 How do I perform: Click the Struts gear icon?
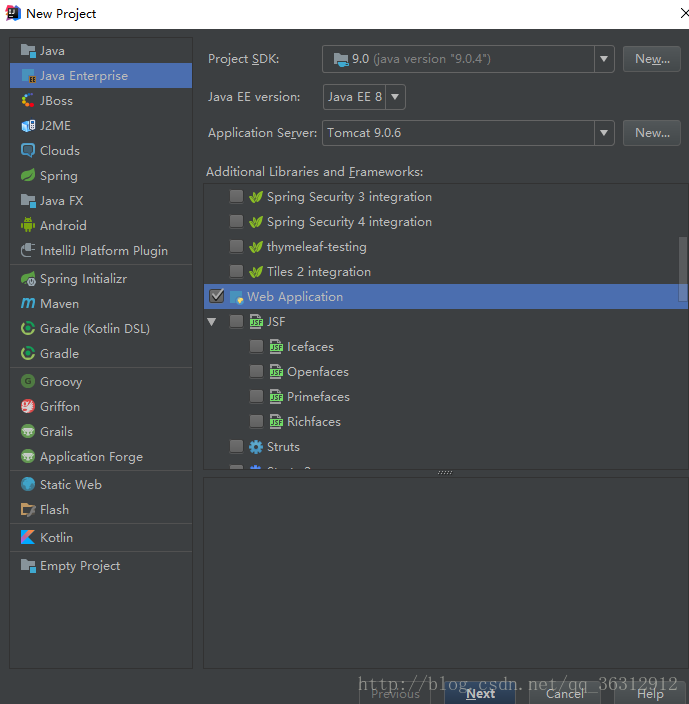point(256,447)
